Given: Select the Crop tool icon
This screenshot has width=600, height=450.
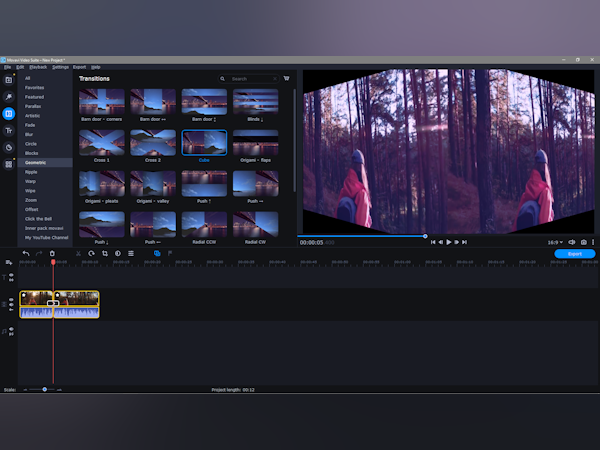Looking at the screenshot, I should coord(104,253).
